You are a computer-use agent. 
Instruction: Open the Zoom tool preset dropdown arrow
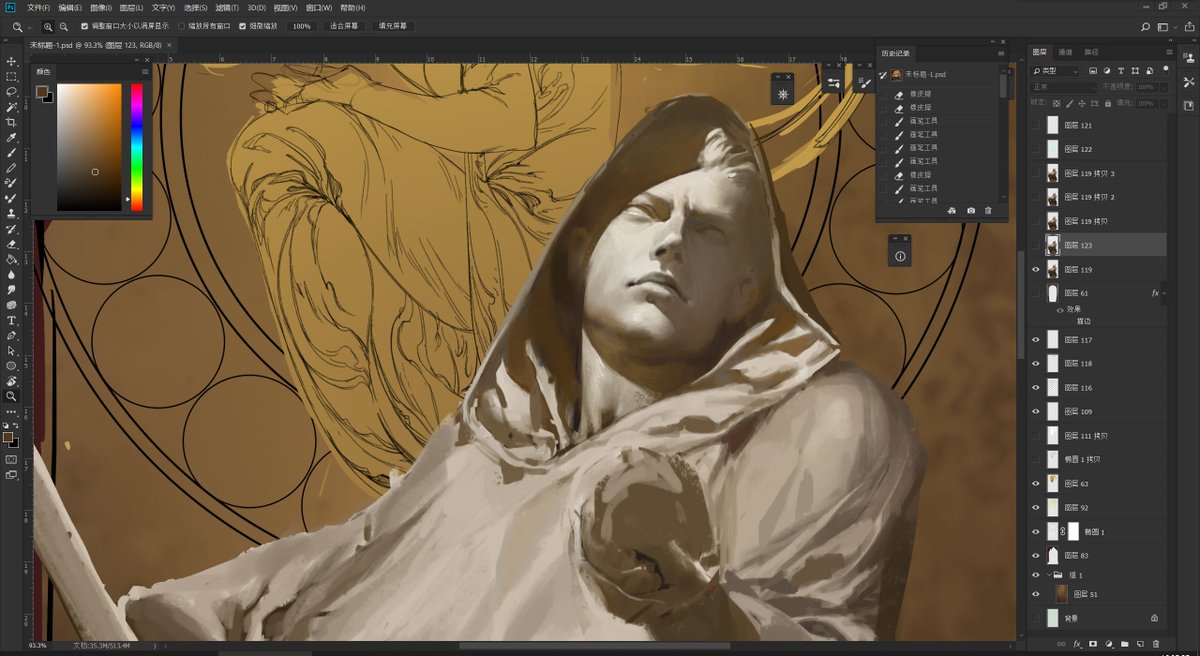[30, 26]
